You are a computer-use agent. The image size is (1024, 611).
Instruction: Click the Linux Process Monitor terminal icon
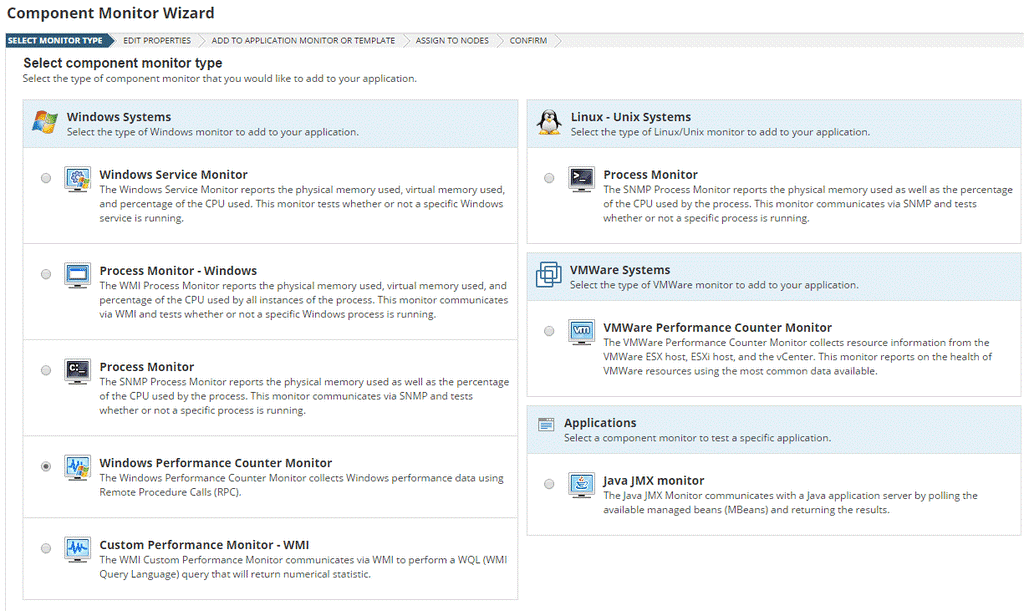[581, 179]
